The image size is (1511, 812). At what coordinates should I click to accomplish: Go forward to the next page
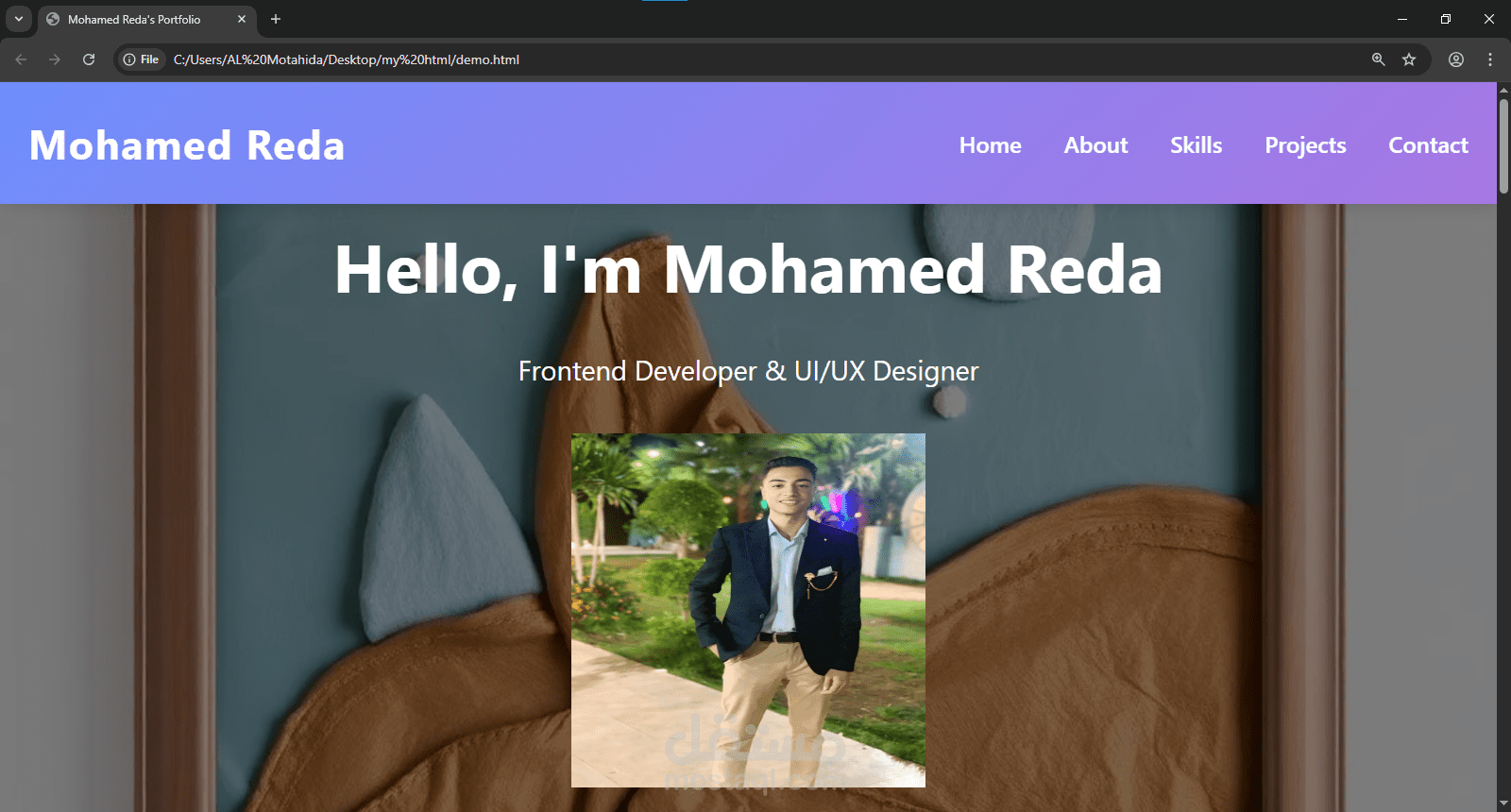(55, 59)
